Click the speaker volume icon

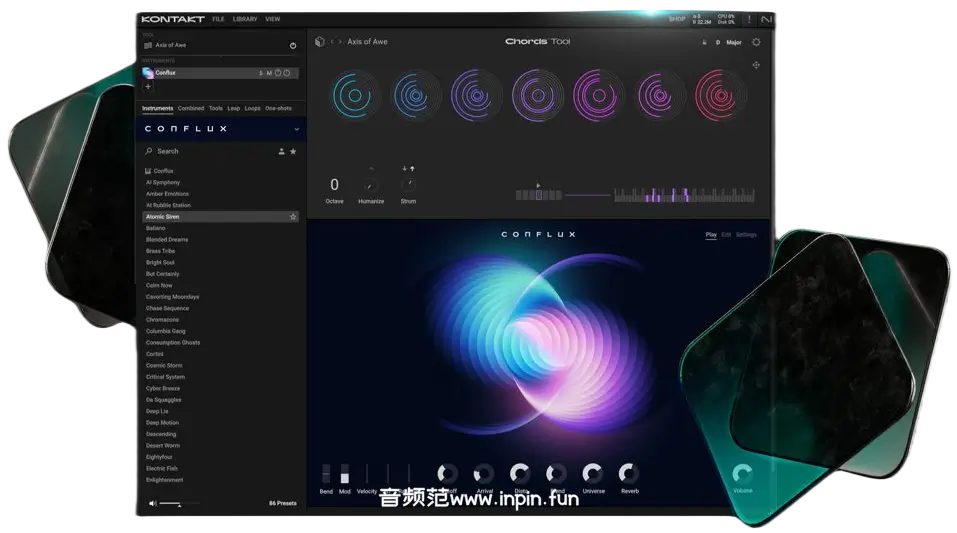(x=153, y=504)
